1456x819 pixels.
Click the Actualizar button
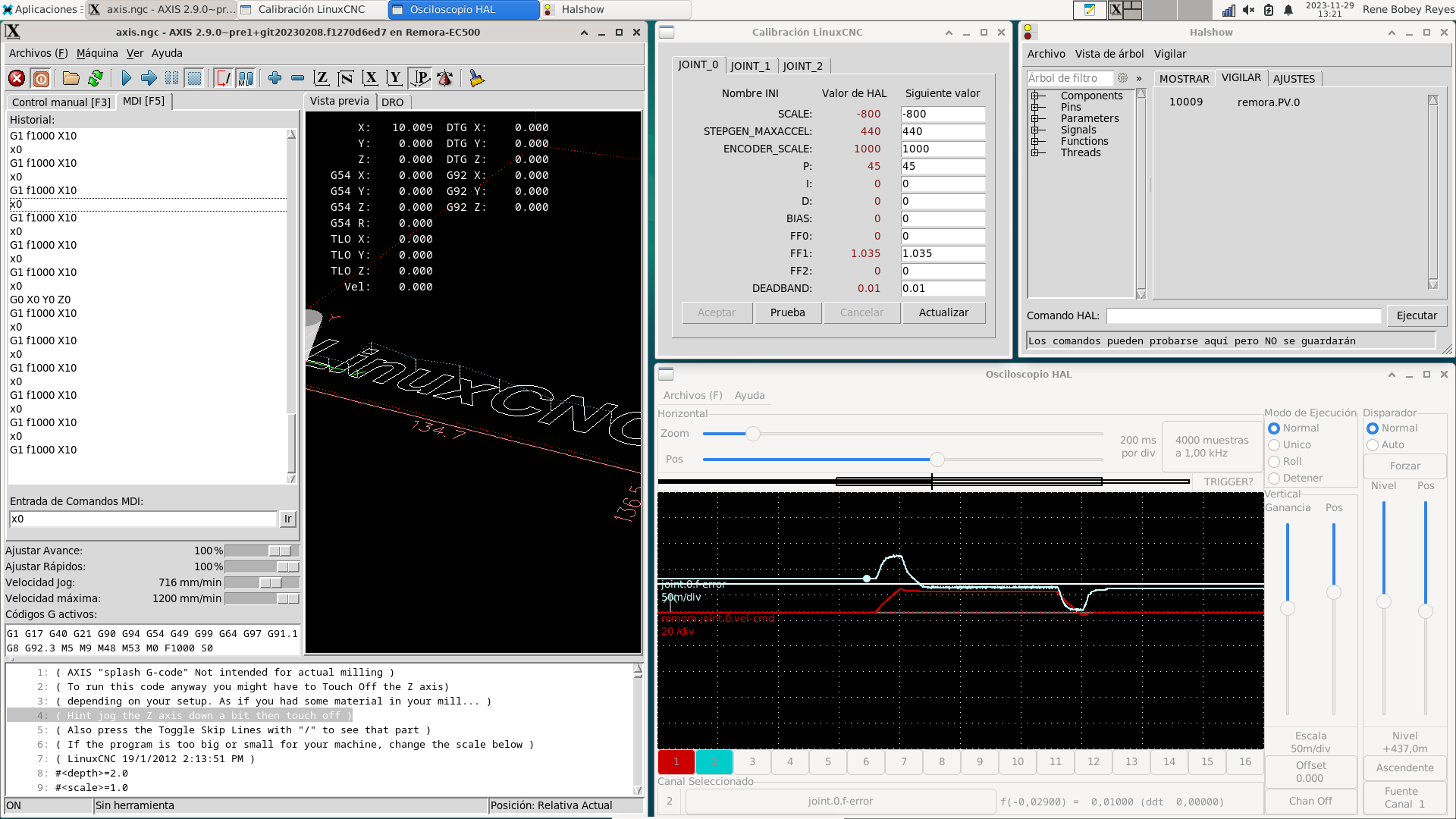click(943, 312)
